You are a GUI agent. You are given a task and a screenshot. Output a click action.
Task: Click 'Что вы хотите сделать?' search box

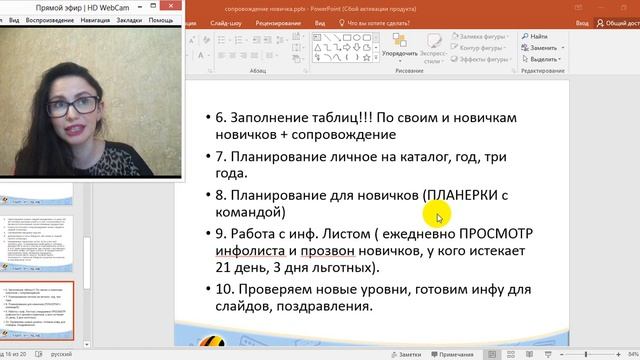(374, 23)
